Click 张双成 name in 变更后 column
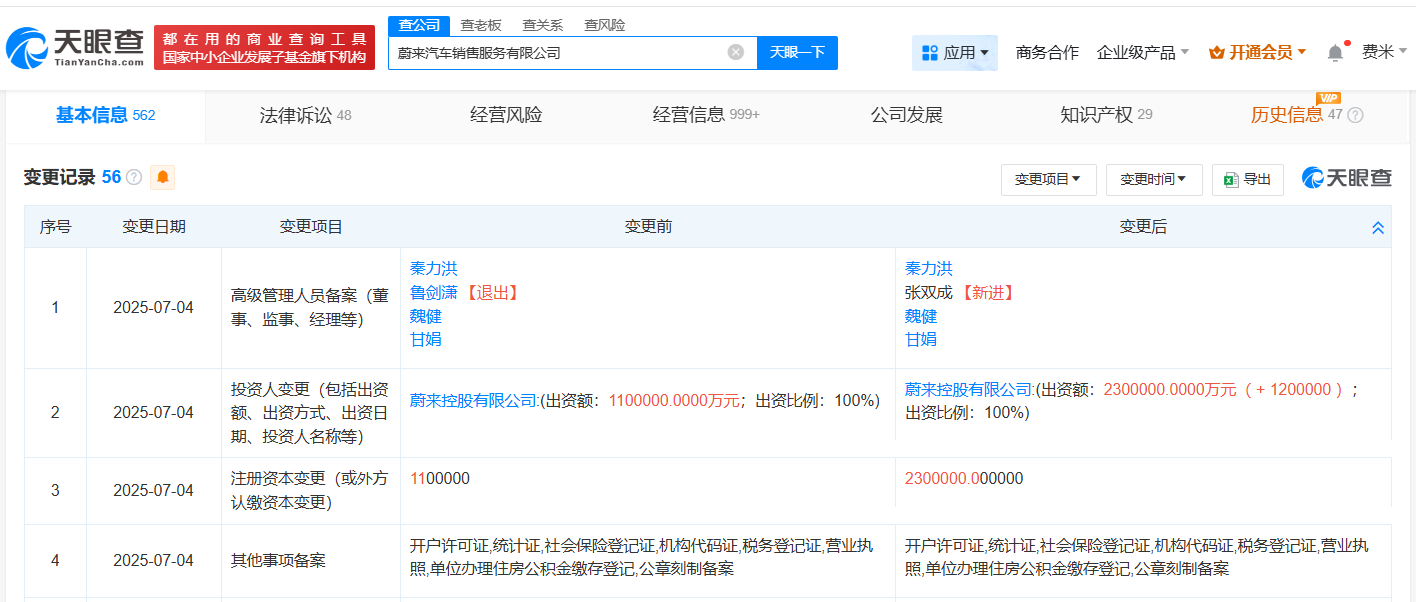This screenshot has width=1416, height=602. pos(929,293)
